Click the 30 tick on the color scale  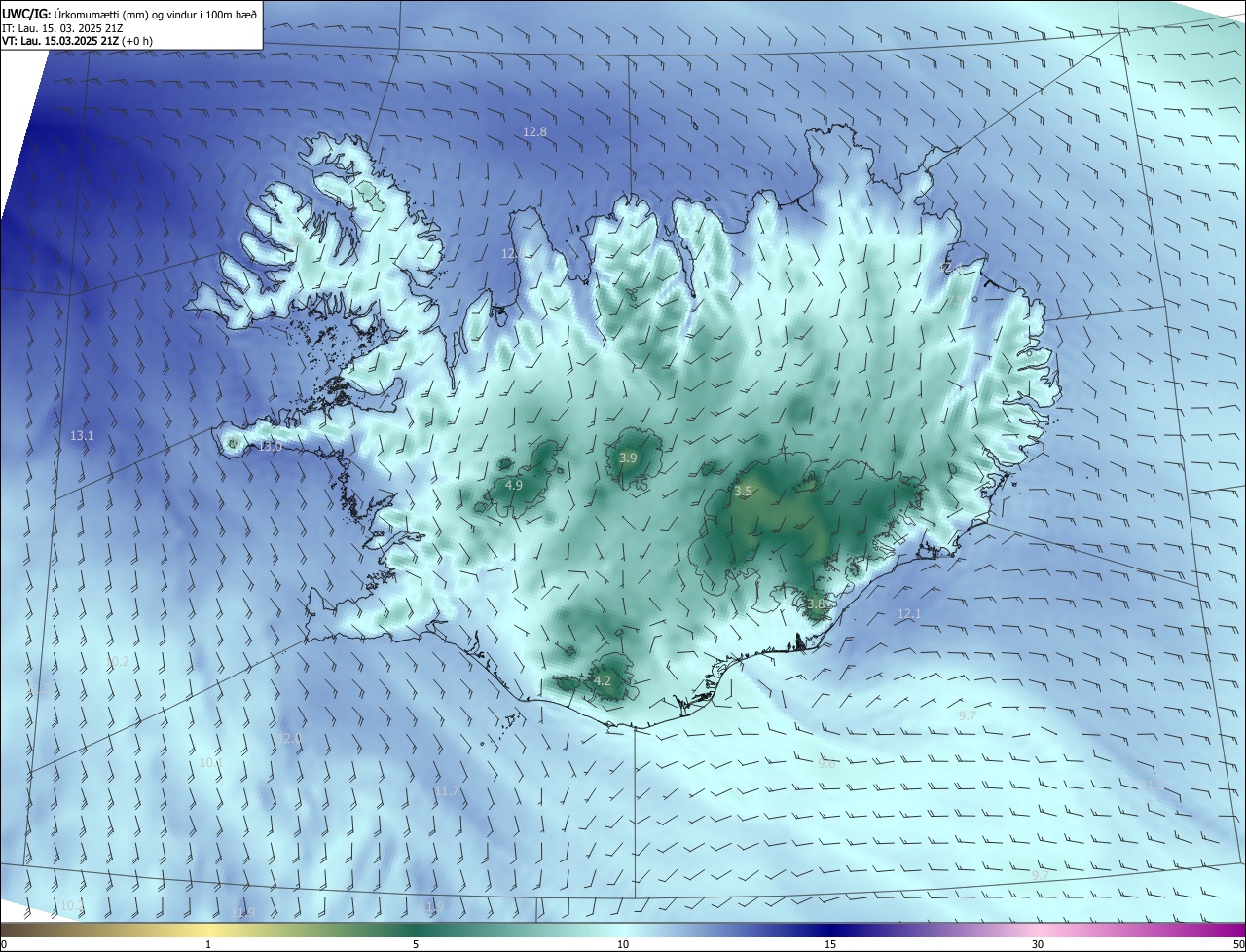pos(1038,945)
